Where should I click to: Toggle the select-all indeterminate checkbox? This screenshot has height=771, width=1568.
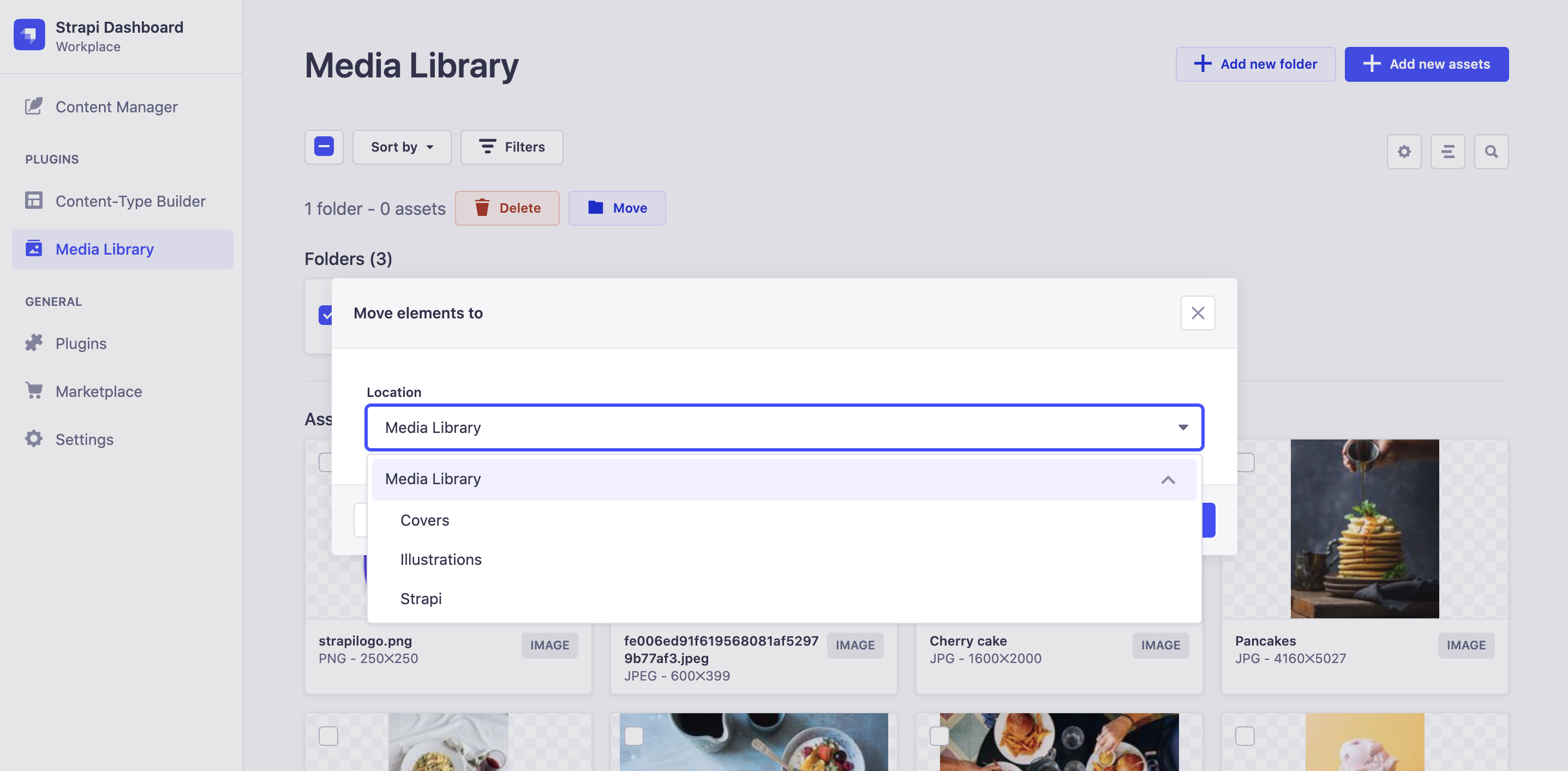click(x=324, y=147)
